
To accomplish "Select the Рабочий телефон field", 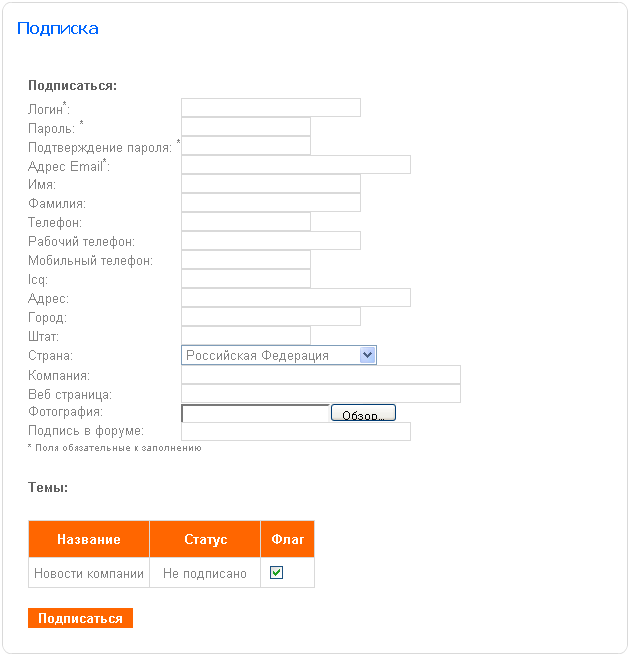I will click(270, 241).
